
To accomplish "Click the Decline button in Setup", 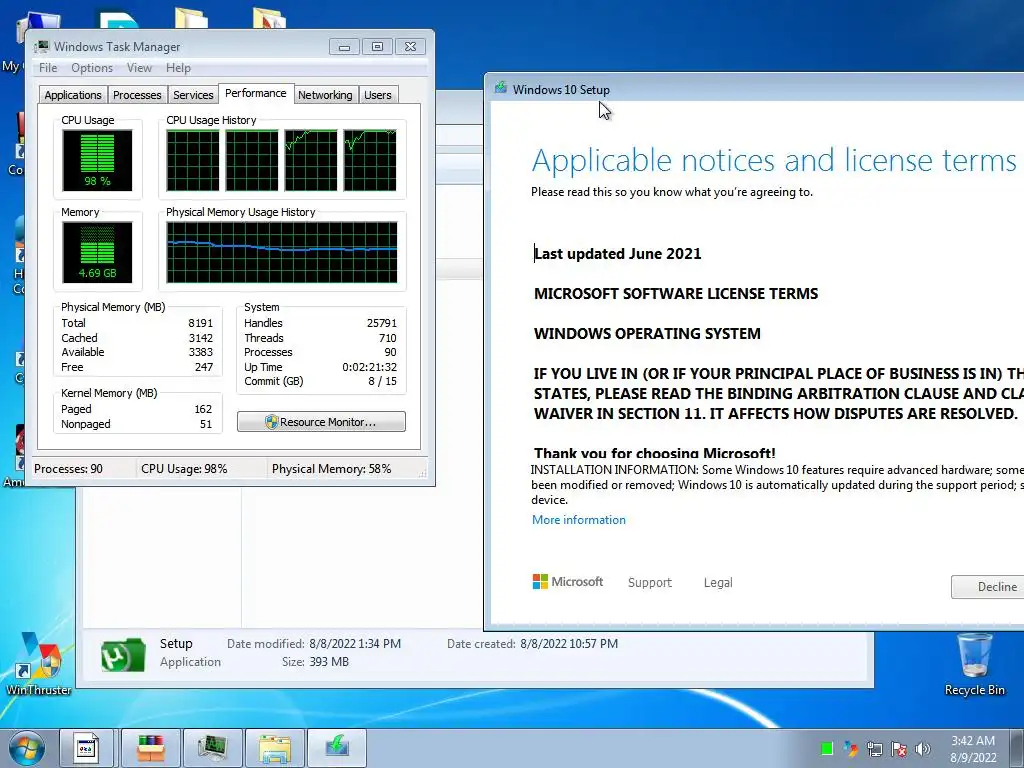I will [987, 586].
